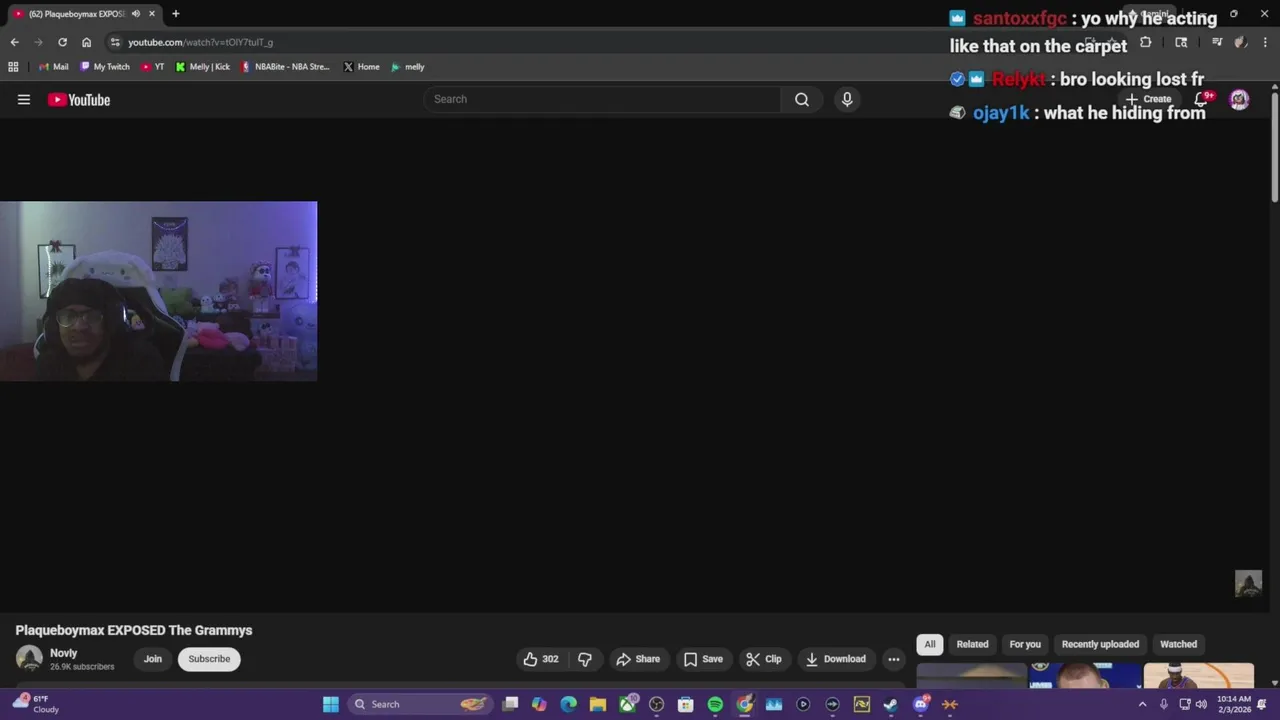Download the video
The height and width of the screenshot is (720, 1280).
tap(836, 659)
